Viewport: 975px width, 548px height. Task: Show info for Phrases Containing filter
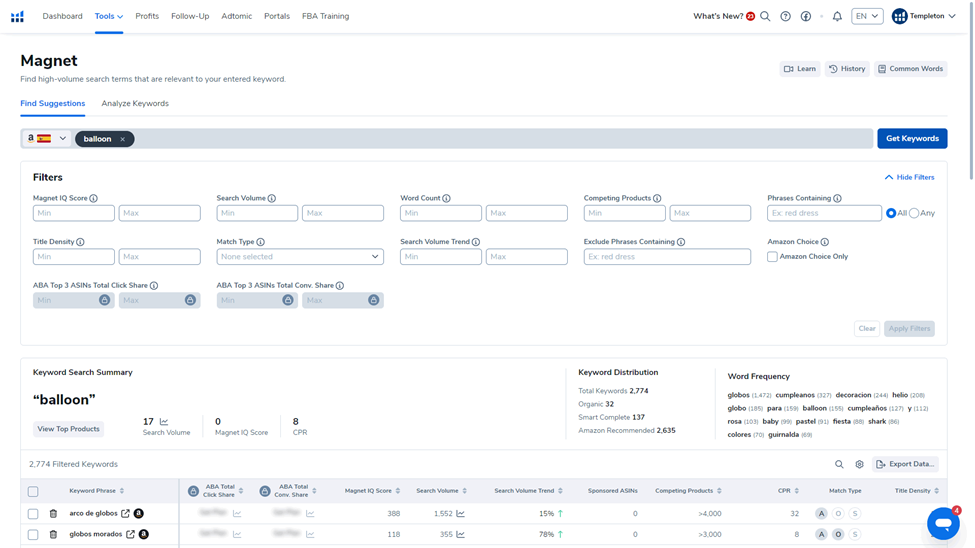(838, 198)
